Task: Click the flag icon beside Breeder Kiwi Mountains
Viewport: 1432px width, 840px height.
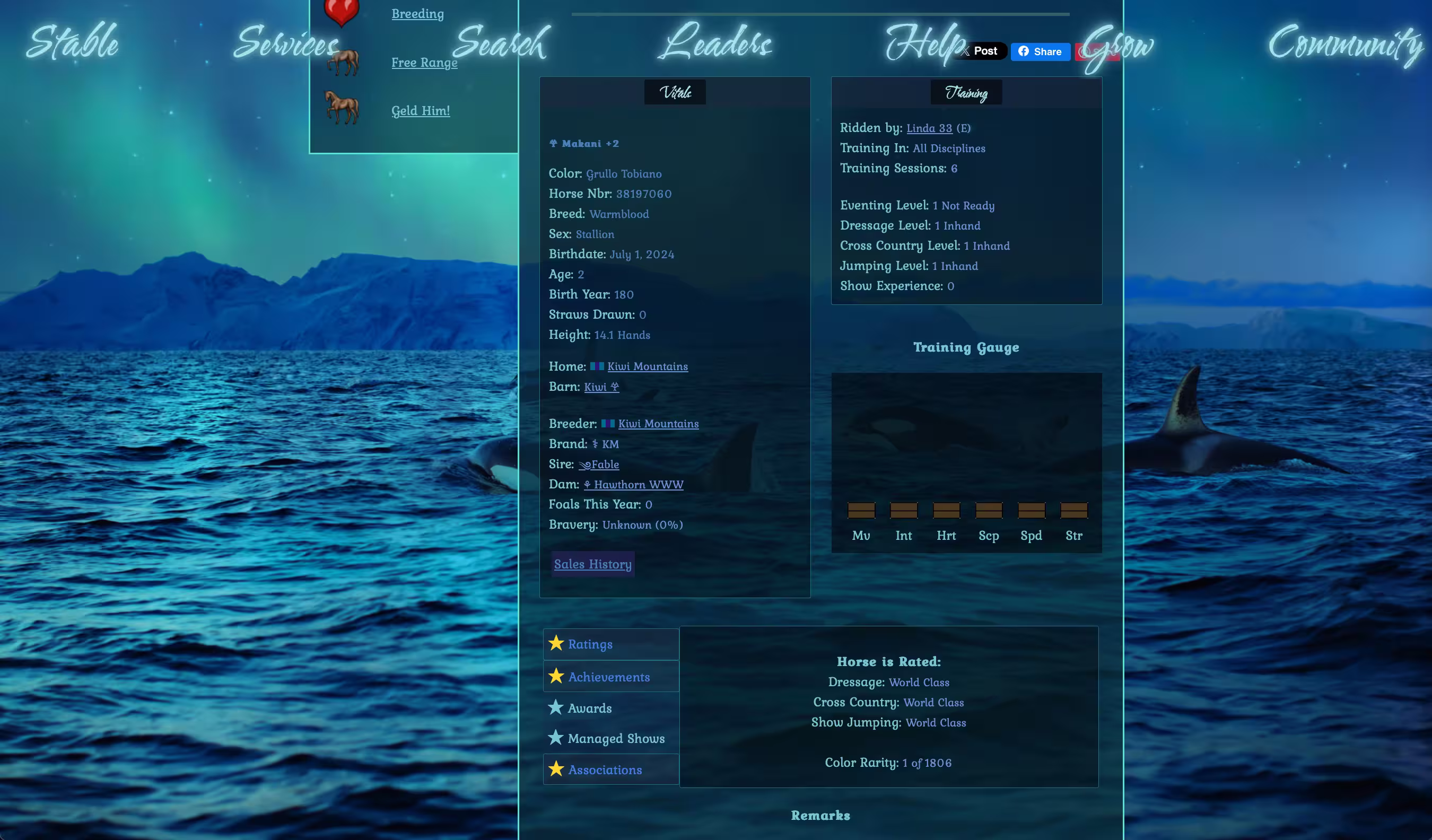Action: (x=608, y=424)
